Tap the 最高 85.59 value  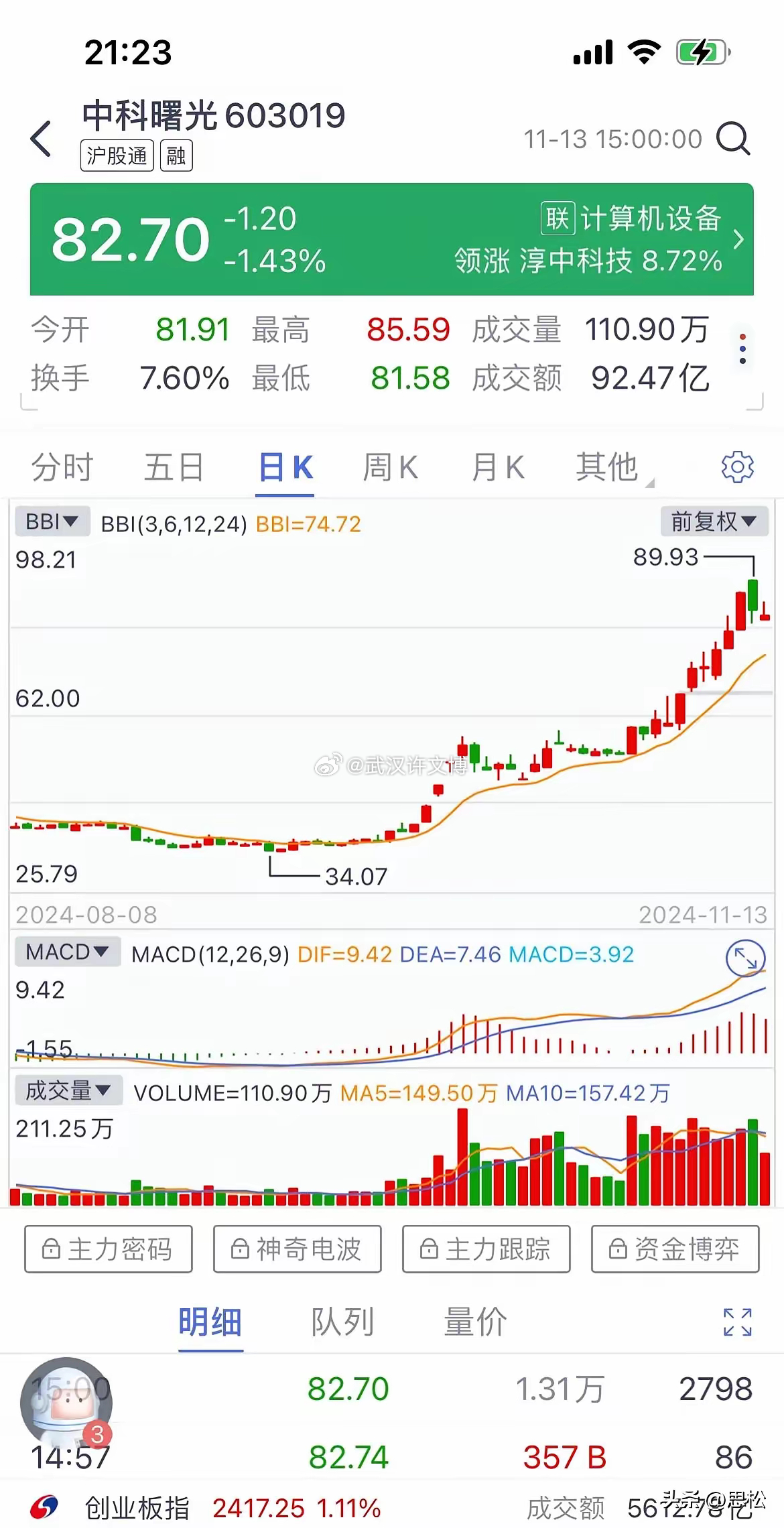coord(408,330)
